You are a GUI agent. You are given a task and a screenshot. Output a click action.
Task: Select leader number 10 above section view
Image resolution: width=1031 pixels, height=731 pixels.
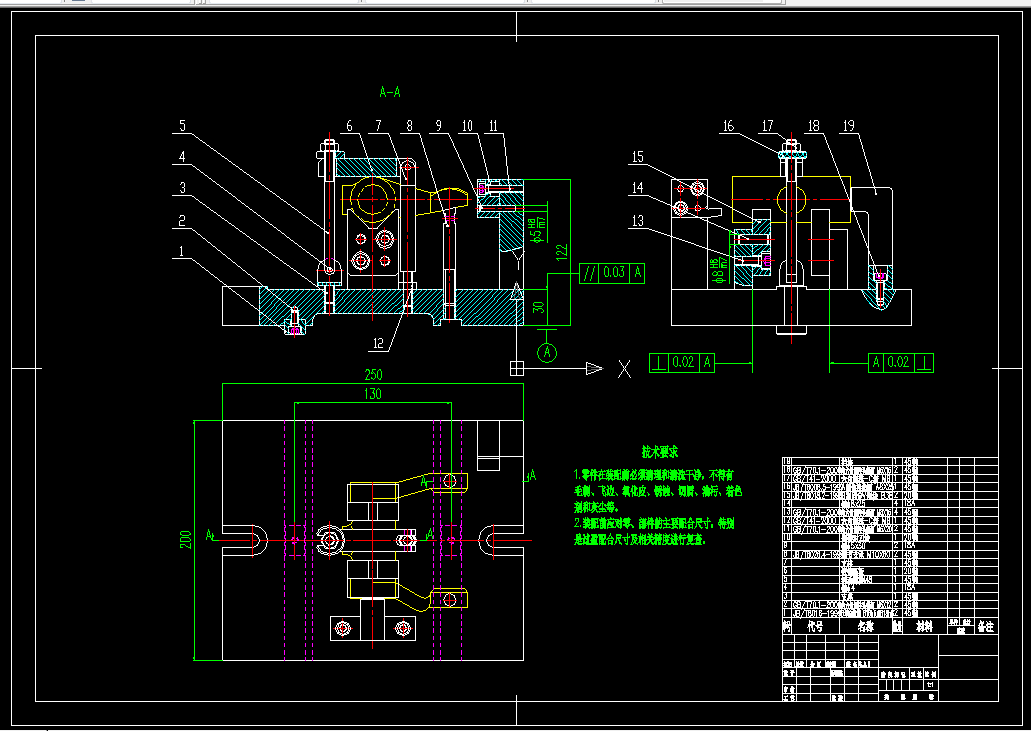tap(468, 126)
